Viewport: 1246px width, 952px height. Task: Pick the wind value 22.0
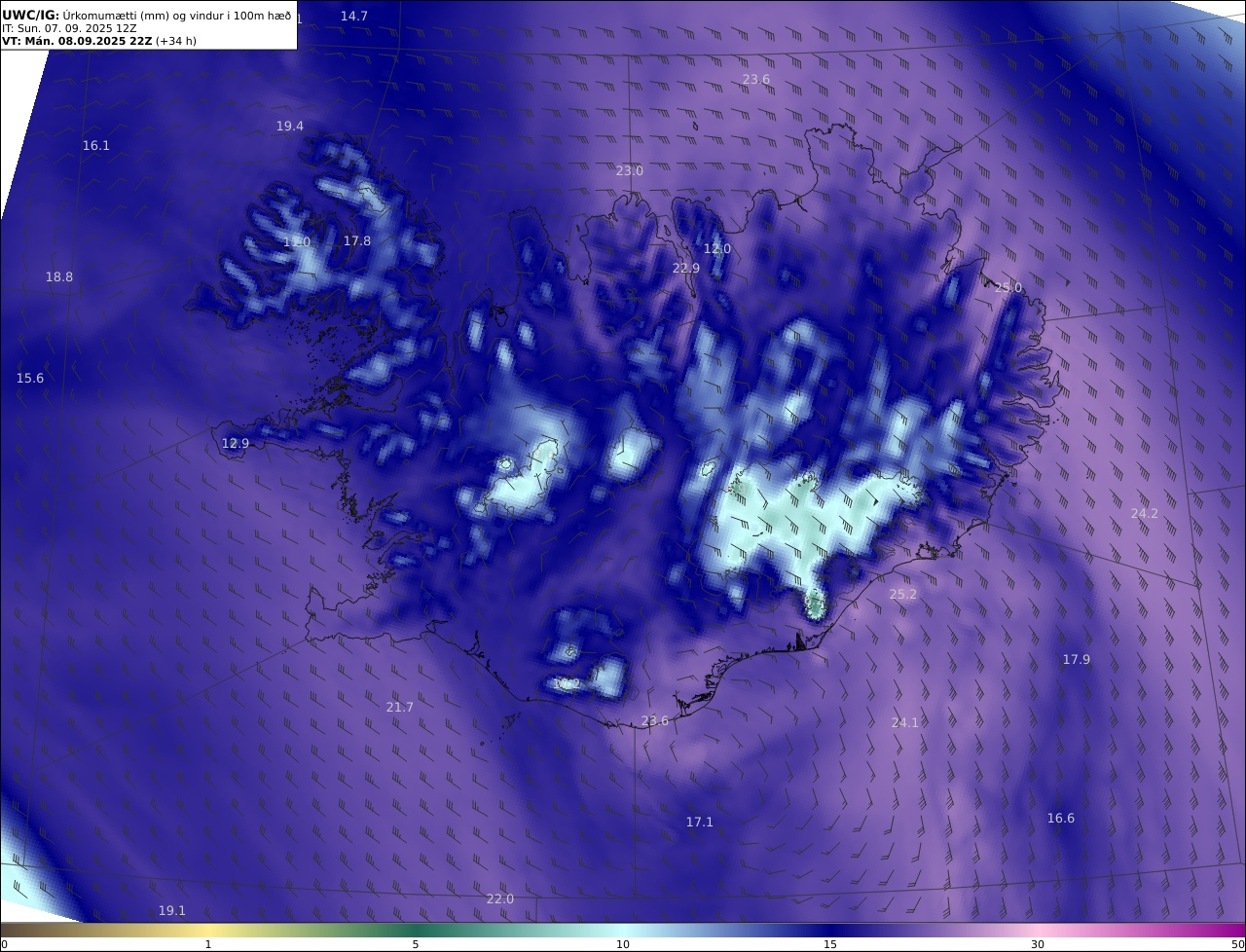500,899
